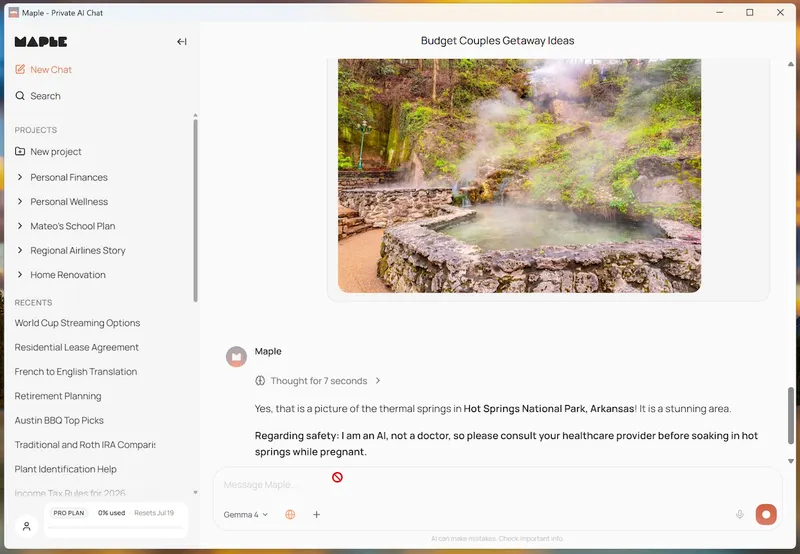The width and height of the screenshot is (800, 554).
Task: Click the New project folder icon
Action: pos(20,152)
